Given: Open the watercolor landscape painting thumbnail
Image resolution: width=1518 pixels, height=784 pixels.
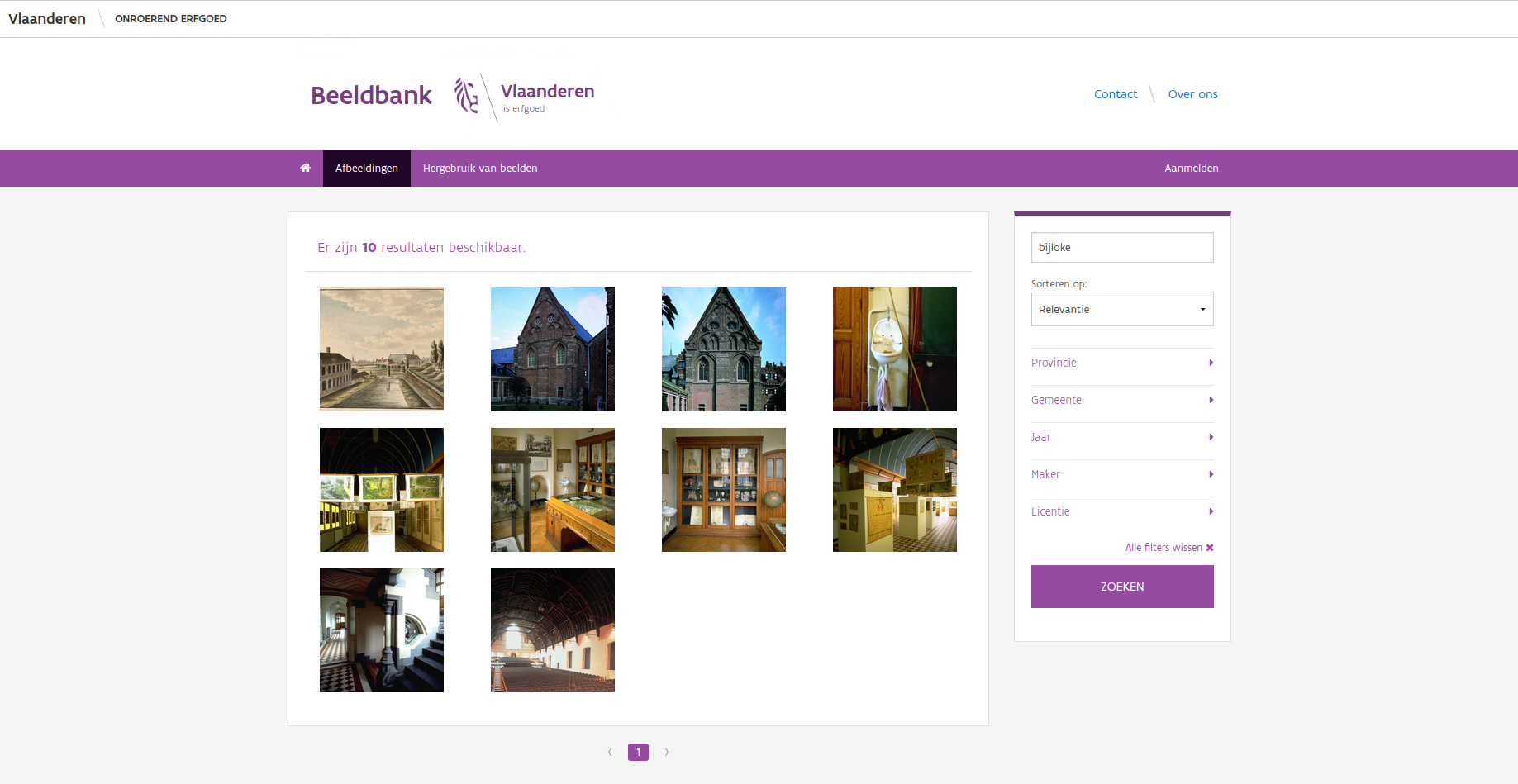Looking at the screenshot, I should tap(382, 349).
